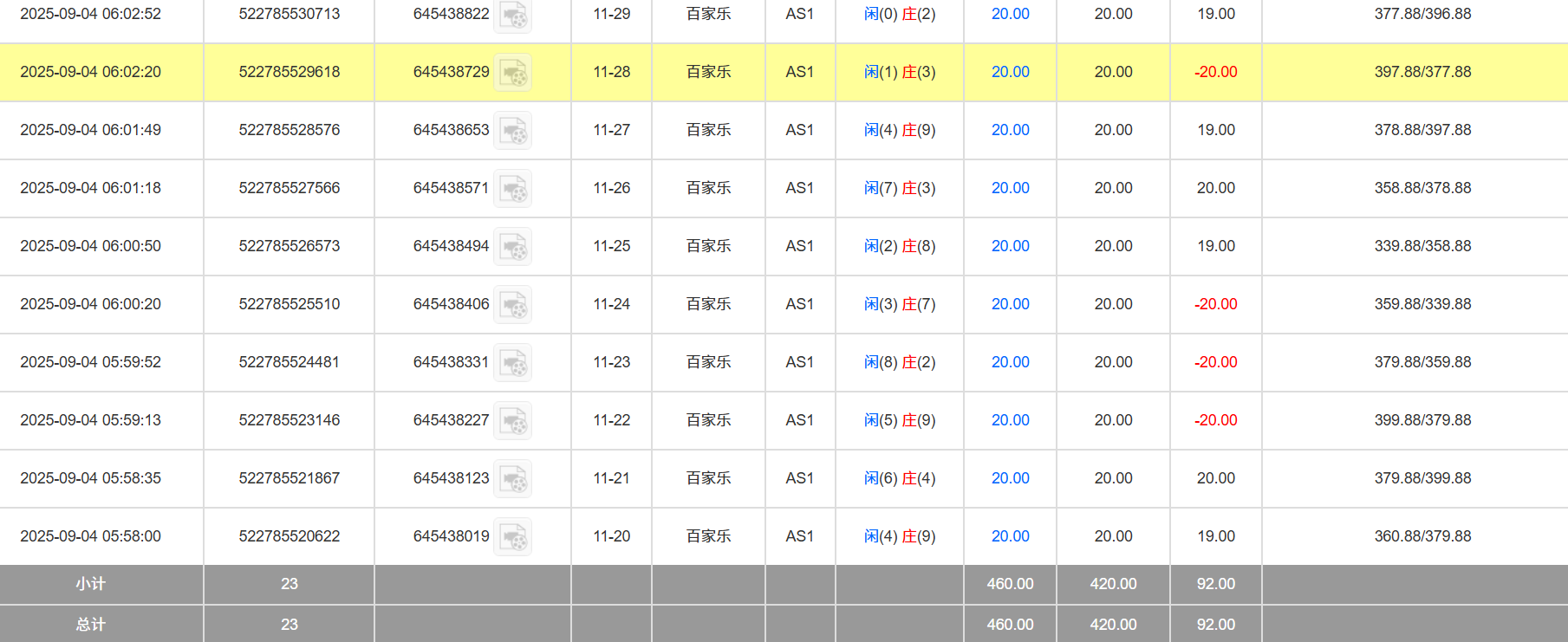
Task: Click replay icon next to 645438406
Action: pos(512,305)
